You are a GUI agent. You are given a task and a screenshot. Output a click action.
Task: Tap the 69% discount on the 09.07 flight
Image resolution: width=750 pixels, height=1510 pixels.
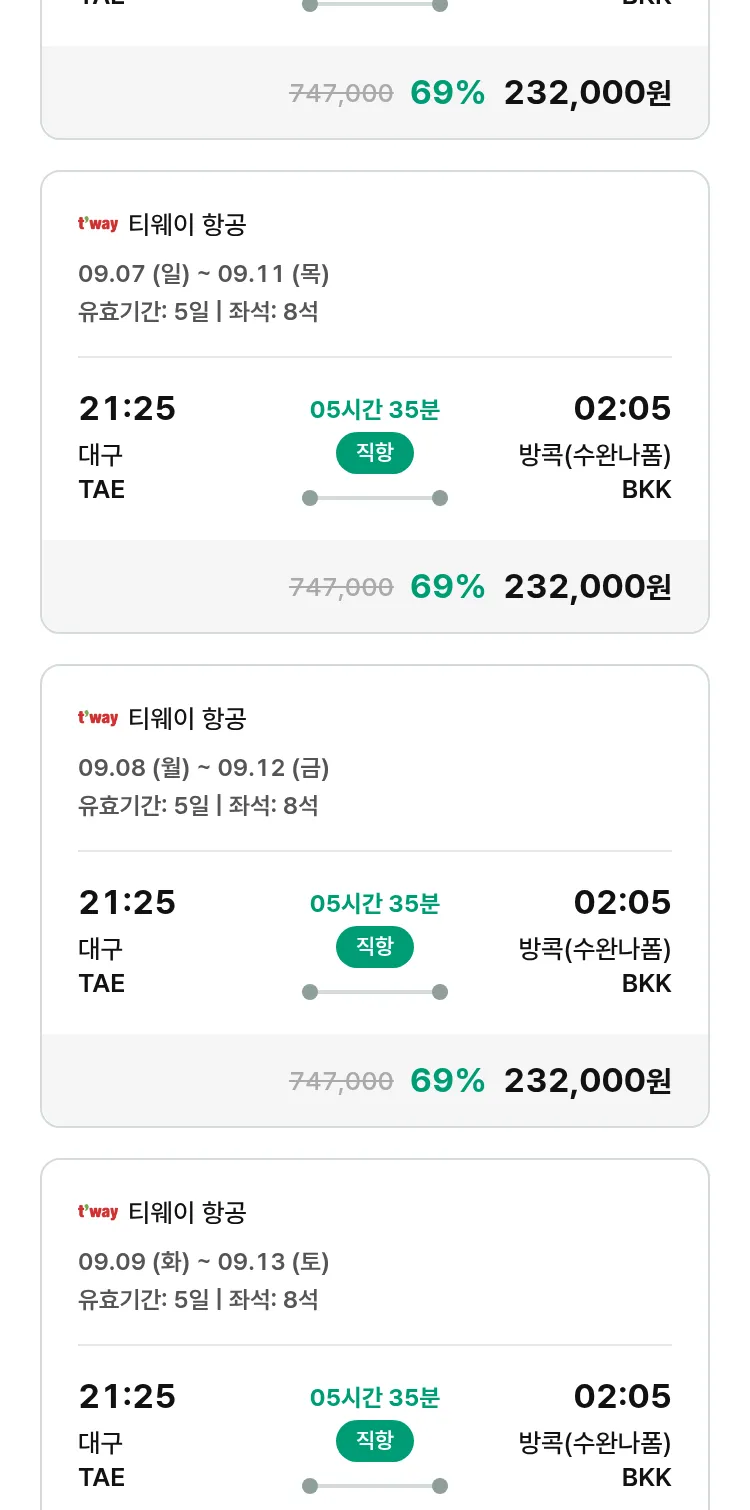click(x=447, y=586)
